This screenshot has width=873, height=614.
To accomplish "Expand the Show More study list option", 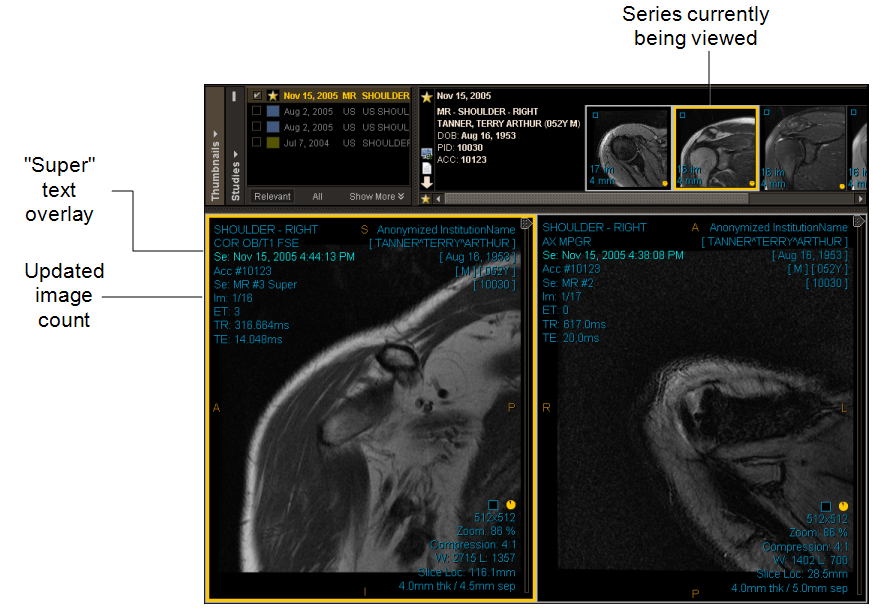I will [x=376, y=197].
